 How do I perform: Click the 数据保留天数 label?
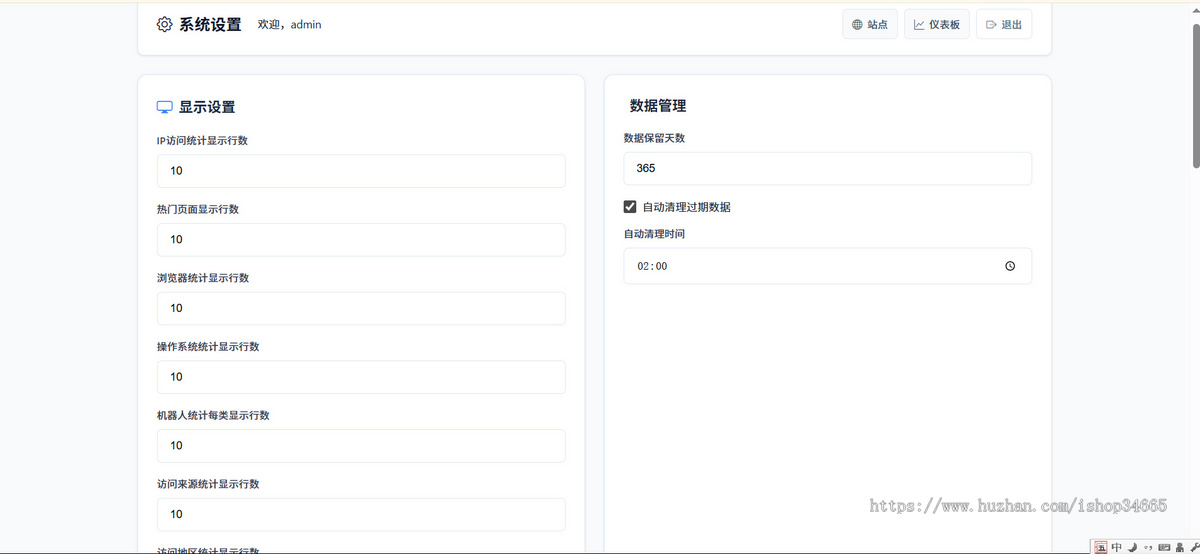click(x=654, y=138)
